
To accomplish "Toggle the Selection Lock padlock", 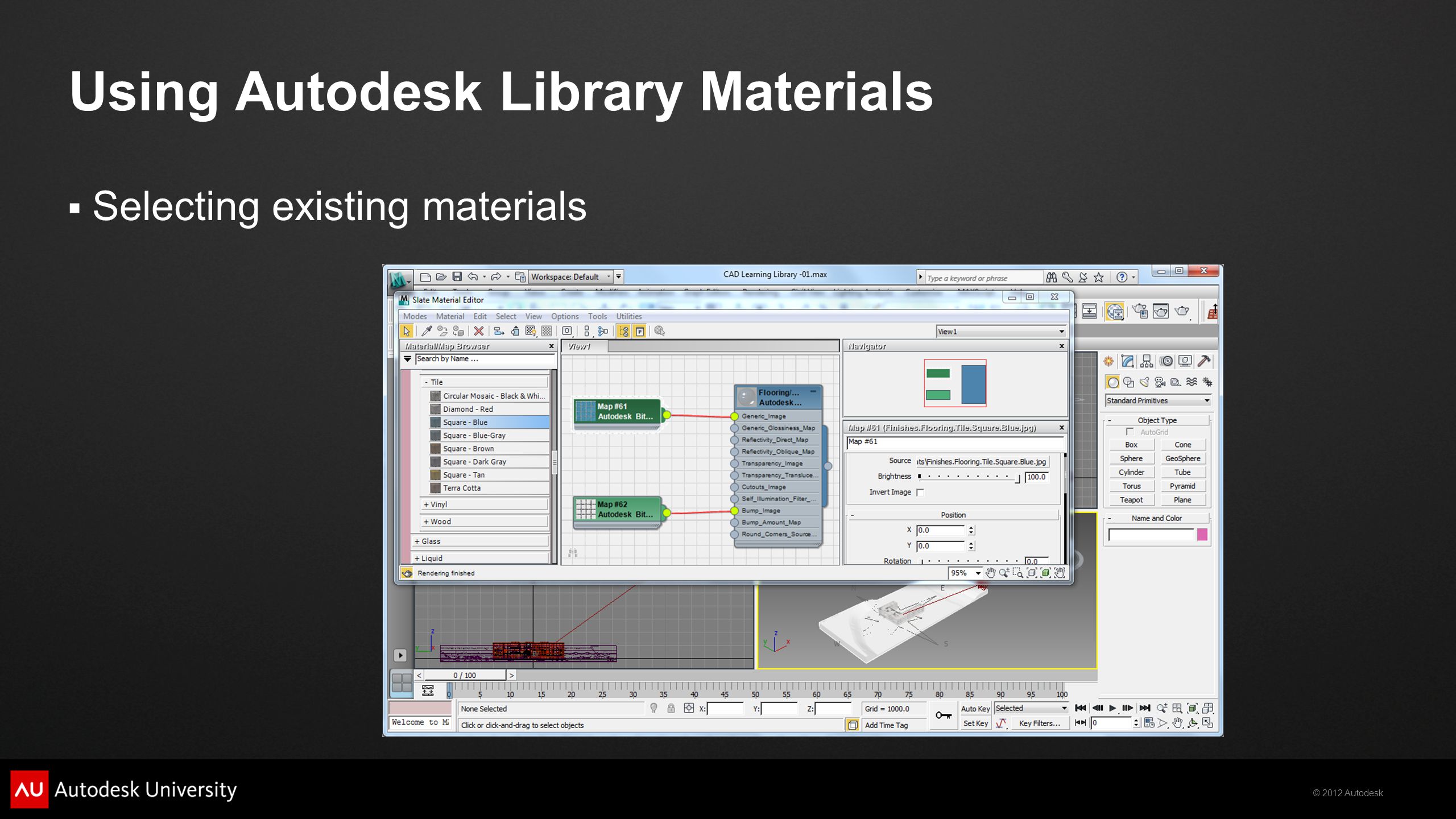I will click(x=671, y=708).
